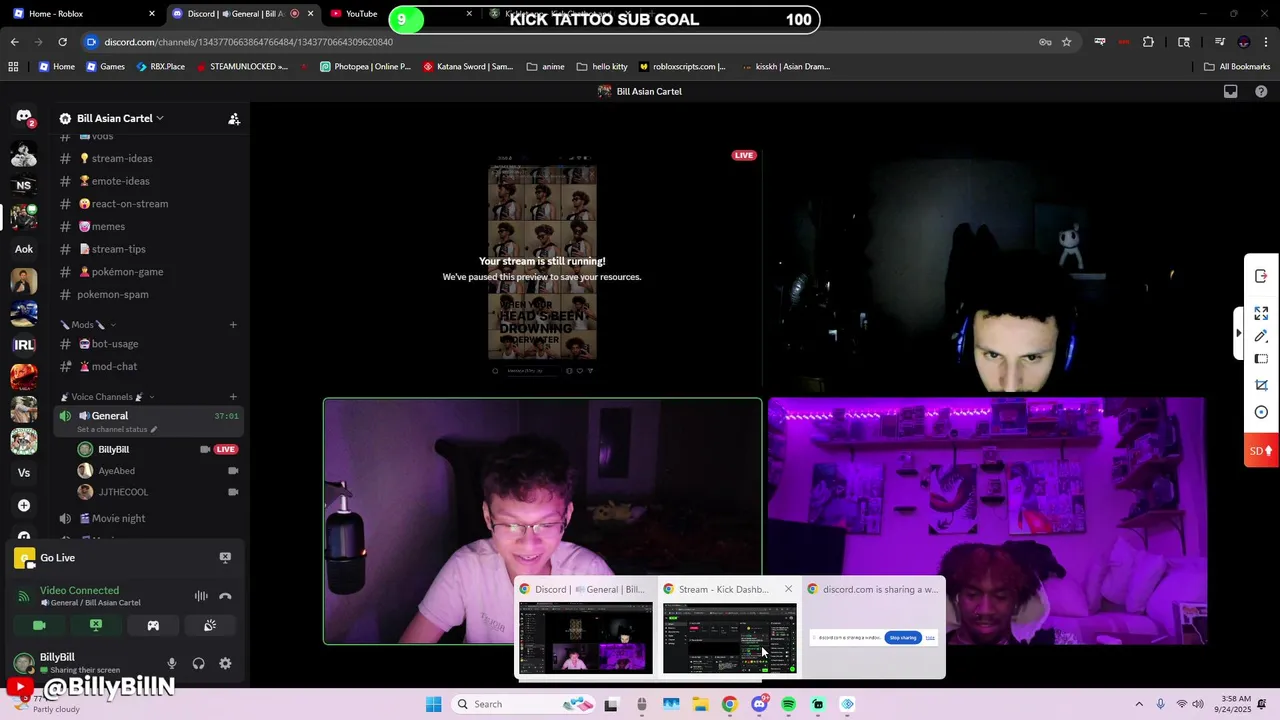Open the Photopea bookmark
Image resolution: width=1280 pixels, height=720 pixels.
tap(365, 67)
